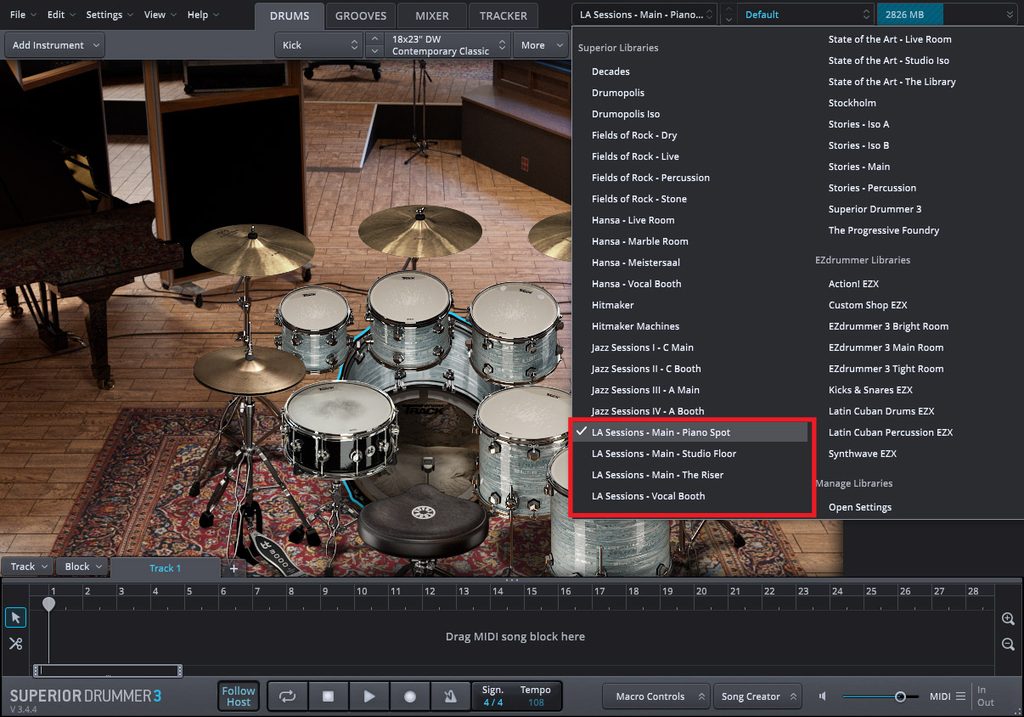This screenshot has width=1024, height=717.
Task: Choose The Progressive Foundry library
Action: tap(883, 230)
